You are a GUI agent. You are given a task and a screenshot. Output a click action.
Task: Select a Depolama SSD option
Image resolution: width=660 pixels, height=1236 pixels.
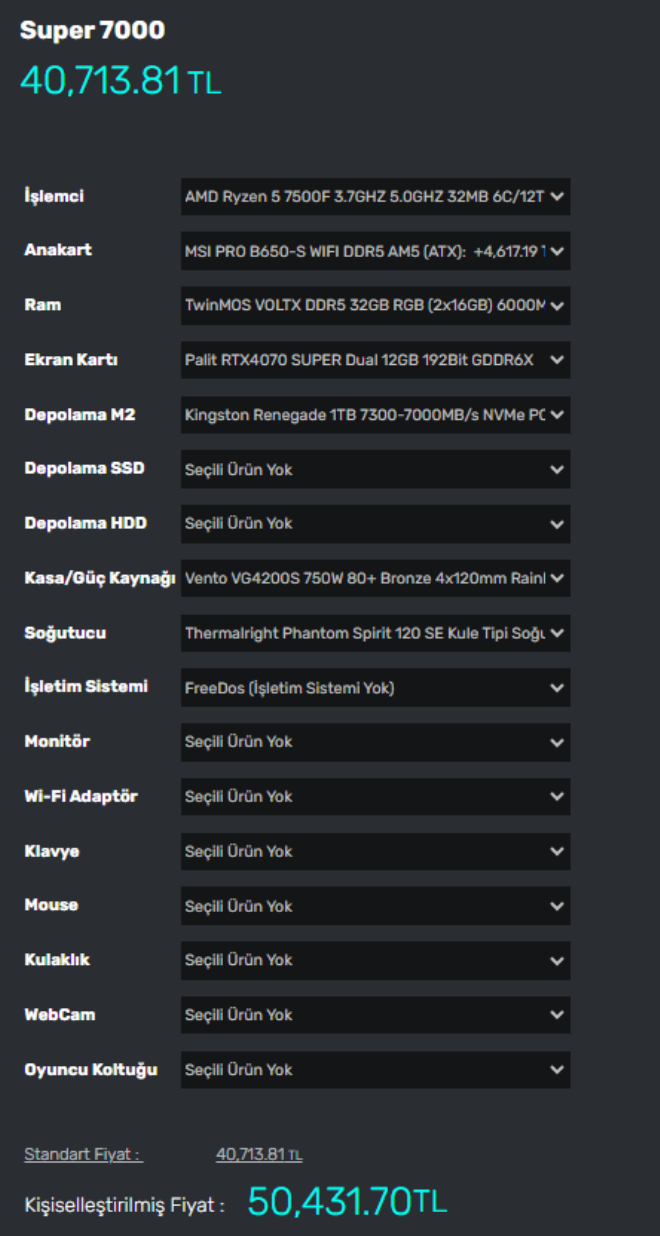[375, 469]
